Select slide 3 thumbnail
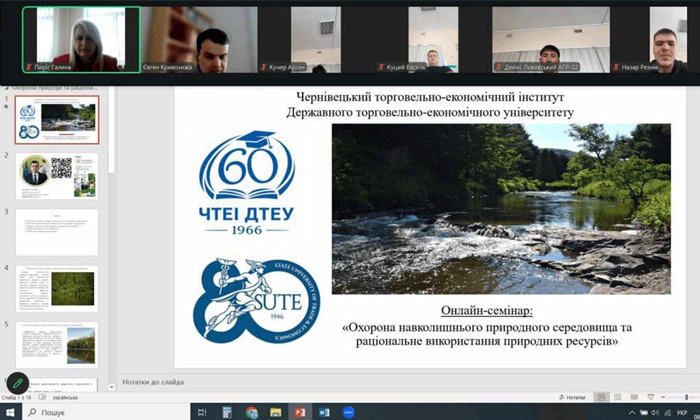This screenshot has height=420, width=700. pyautogui.click(x=57, y=232)
